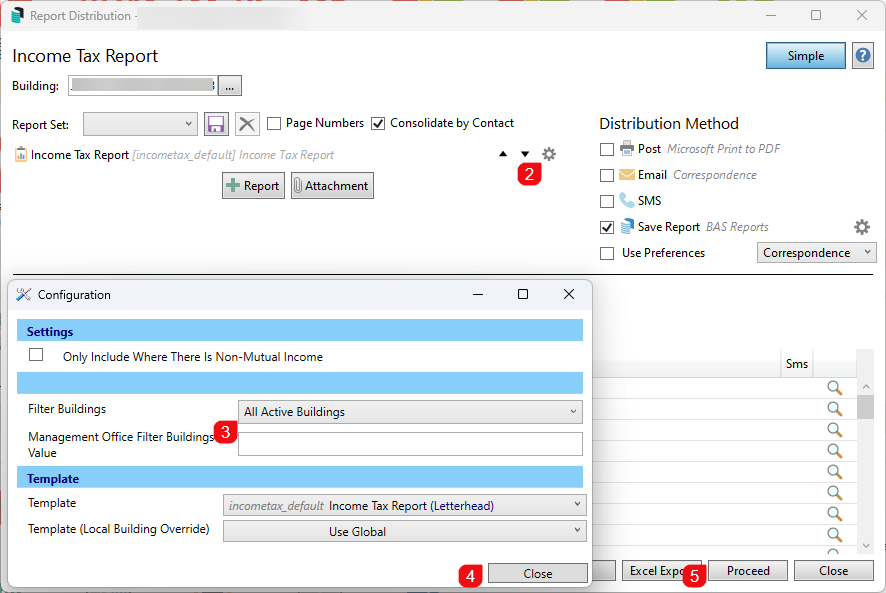886x593 pixels.
Task: Click the Save Report database icon
Action: 627,226
